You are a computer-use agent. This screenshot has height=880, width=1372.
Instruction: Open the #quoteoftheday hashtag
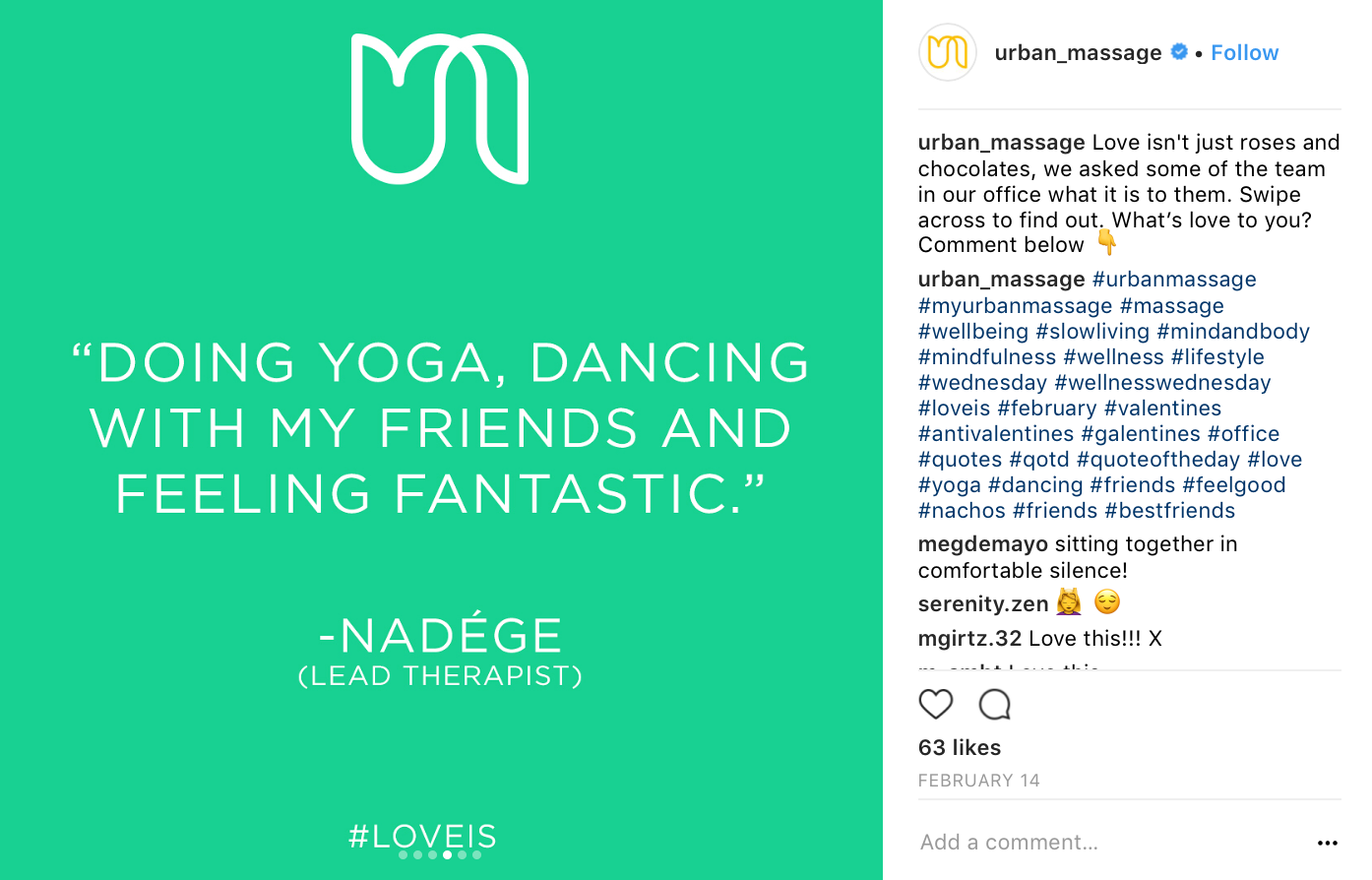tap(1157, 460)
